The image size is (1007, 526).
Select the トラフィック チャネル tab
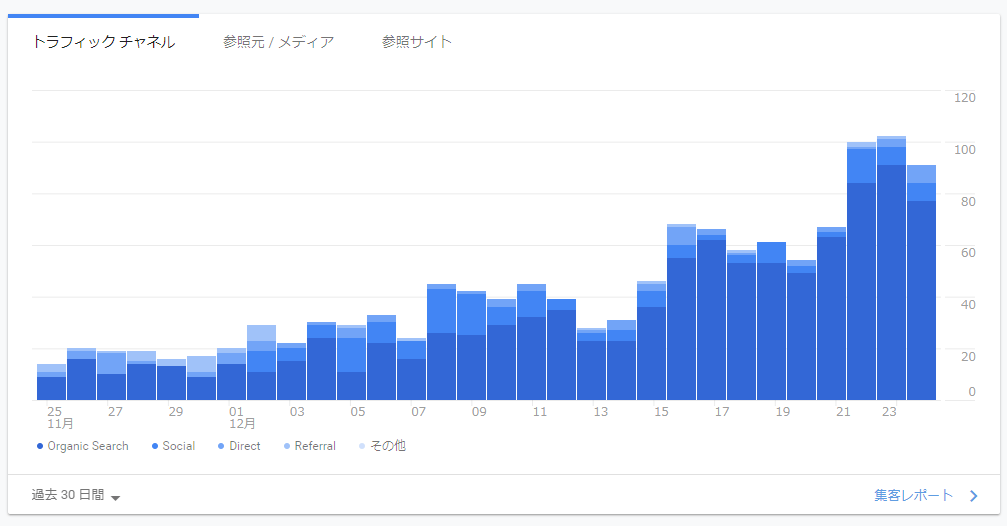103,42
